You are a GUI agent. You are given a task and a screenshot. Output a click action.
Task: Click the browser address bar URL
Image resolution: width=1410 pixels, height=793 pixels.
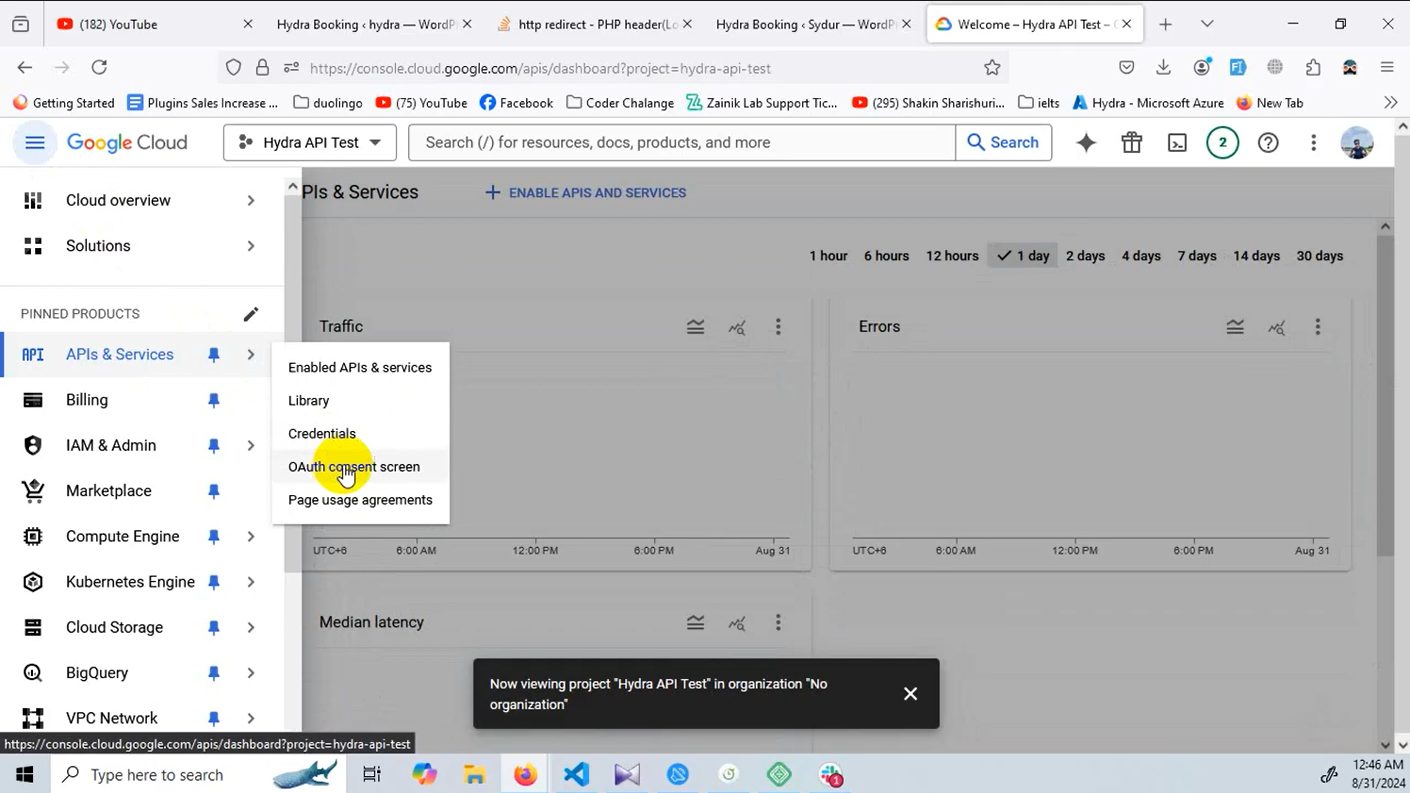[540, 68]
